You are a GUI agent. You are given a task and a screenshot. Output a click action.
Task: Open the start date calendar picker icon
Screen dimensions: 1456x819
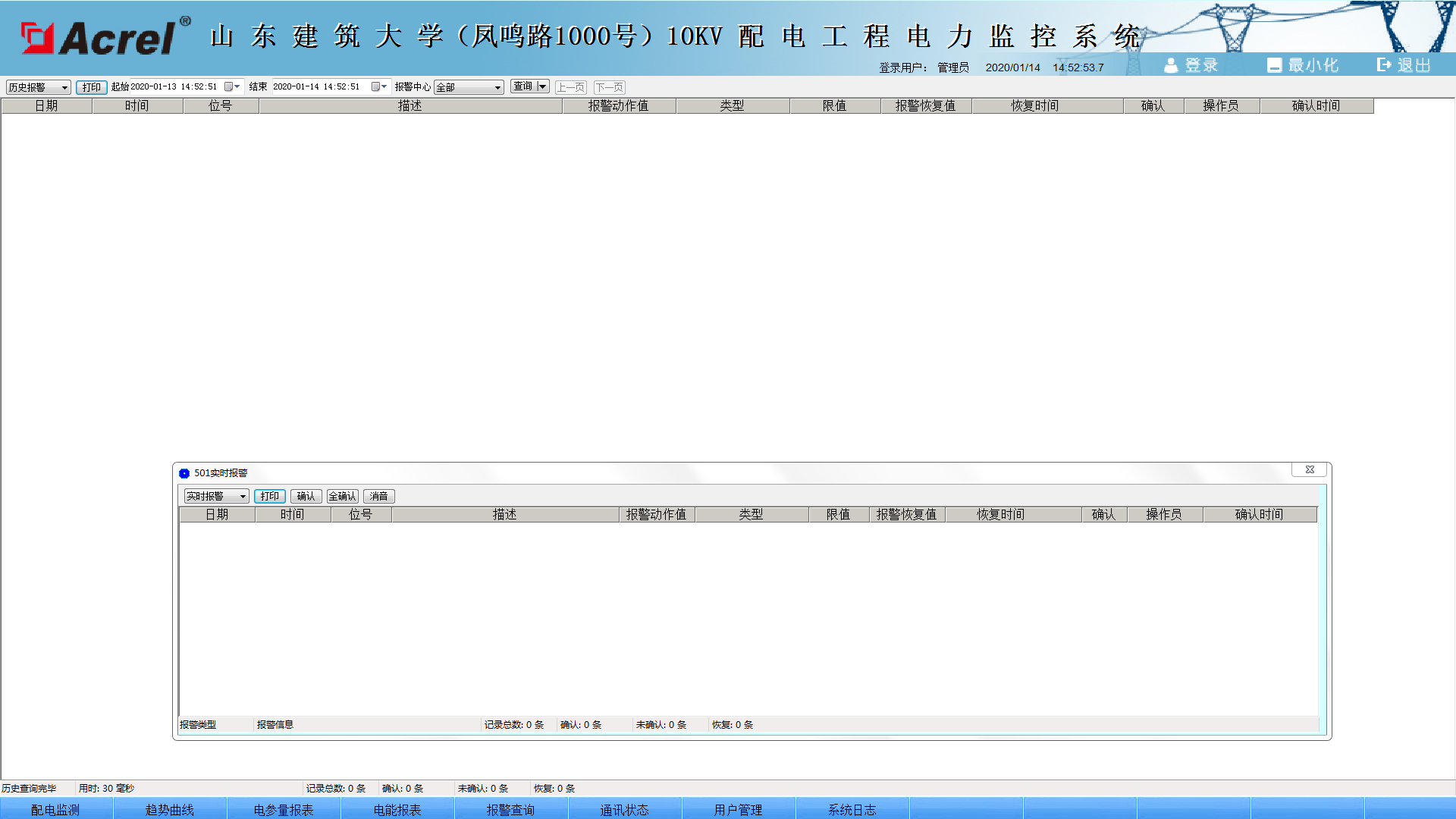click(x=230, y=87)
